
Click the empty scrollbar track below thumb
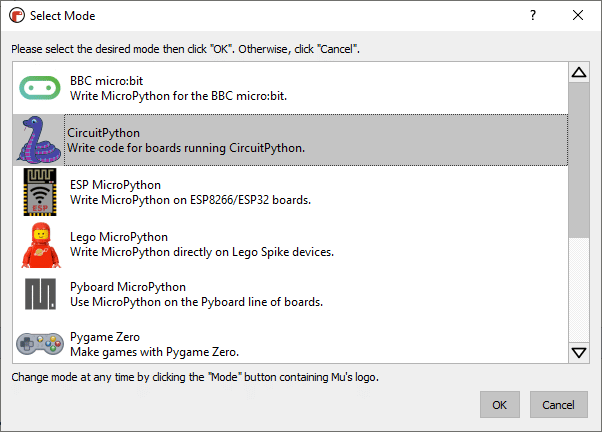click(x=579, y=290)
